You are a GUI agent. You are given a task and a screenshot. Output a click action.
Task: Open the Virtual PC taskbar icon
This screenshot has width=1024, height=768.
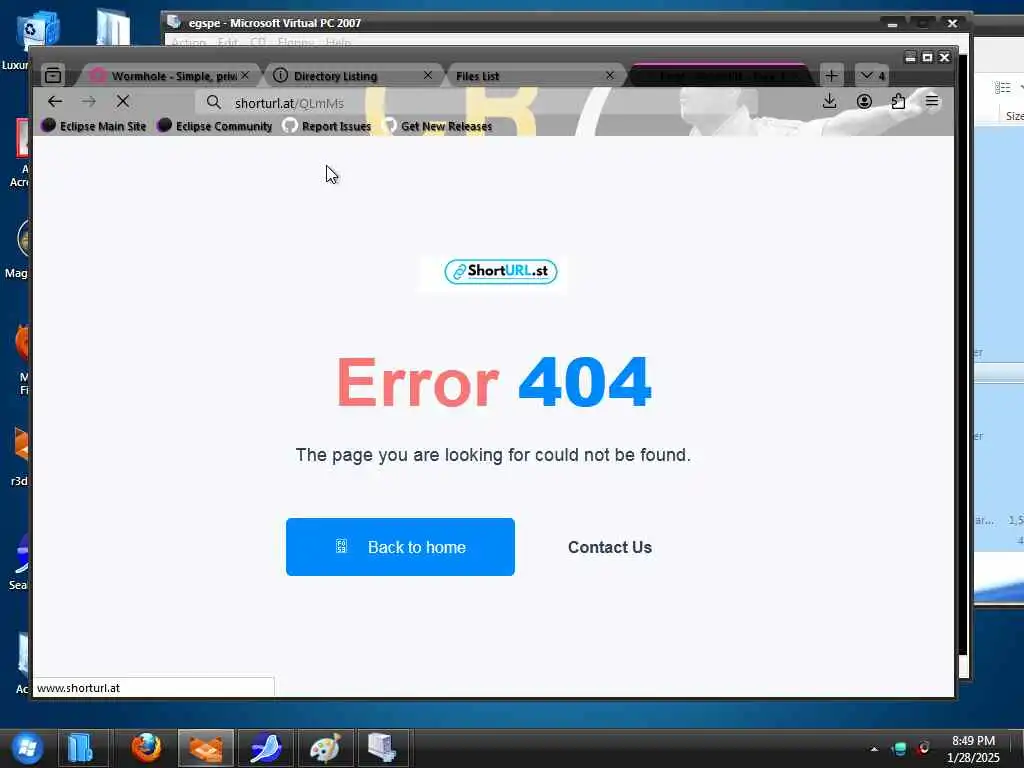382,748
